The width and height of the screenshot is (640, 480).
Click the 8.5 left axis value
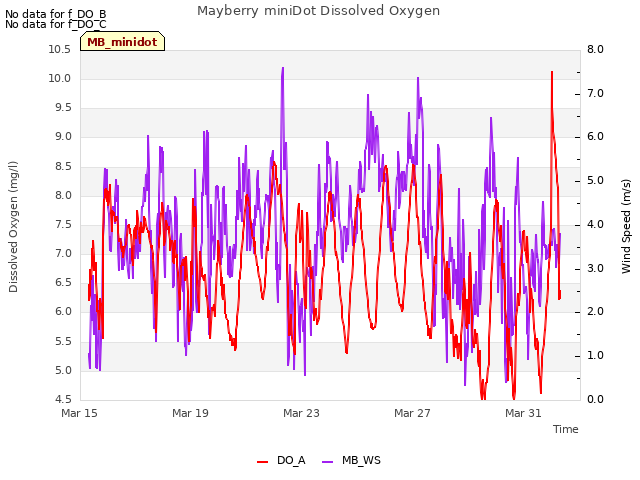(63, 166)
